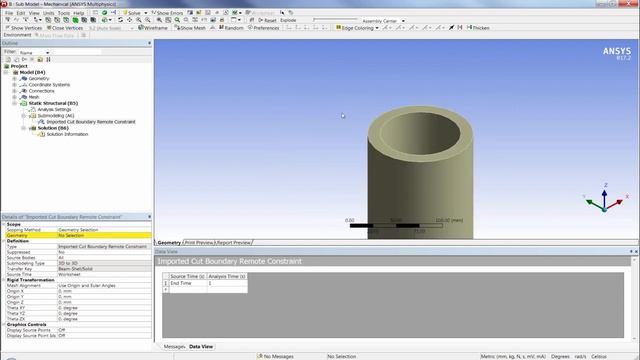Select Mesh in outline
The image size is (640, 360).
(x=34, y=97)
